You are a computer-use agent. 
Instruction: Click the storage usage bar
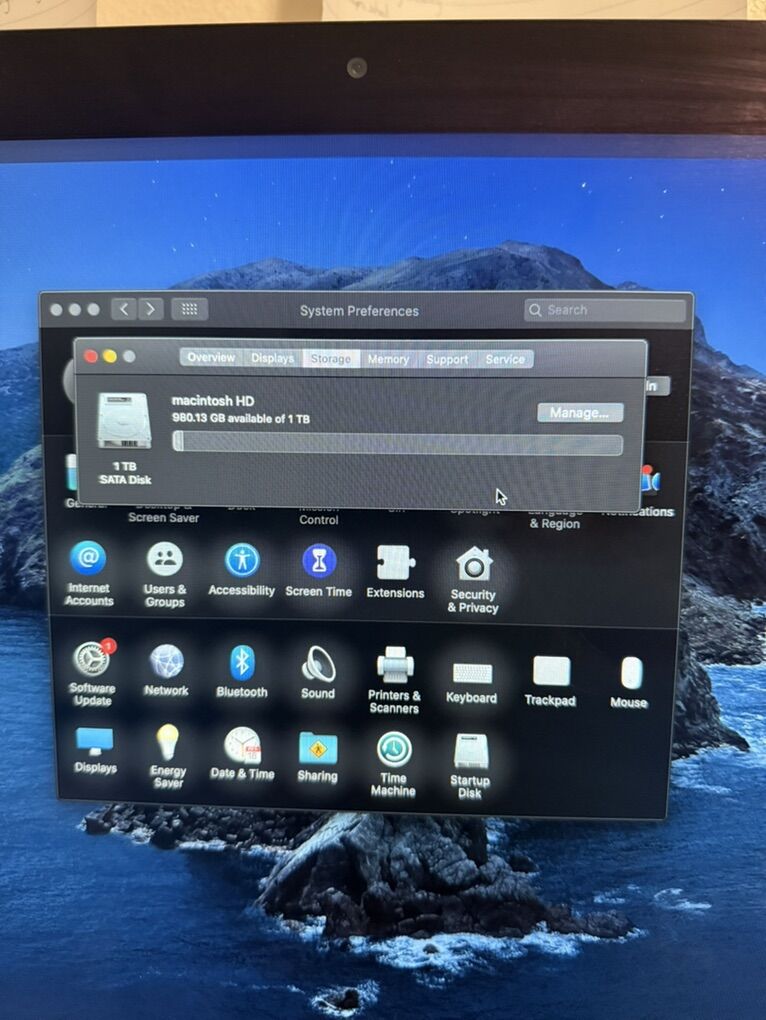tap(397, 443)
